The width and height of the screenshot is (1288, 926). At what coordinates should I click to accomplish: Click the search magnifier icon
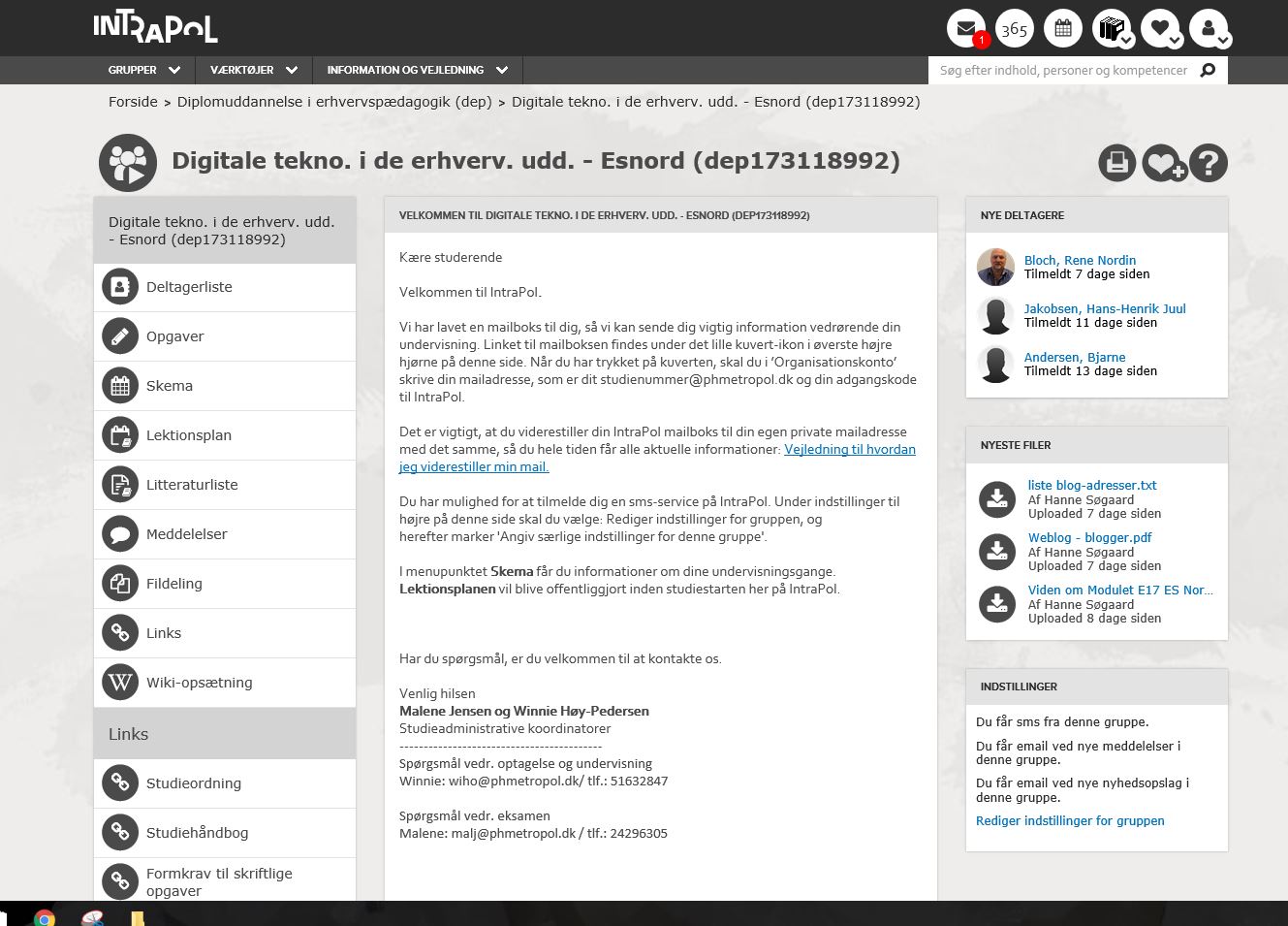pyautogui.click(x=1208, y=70)
